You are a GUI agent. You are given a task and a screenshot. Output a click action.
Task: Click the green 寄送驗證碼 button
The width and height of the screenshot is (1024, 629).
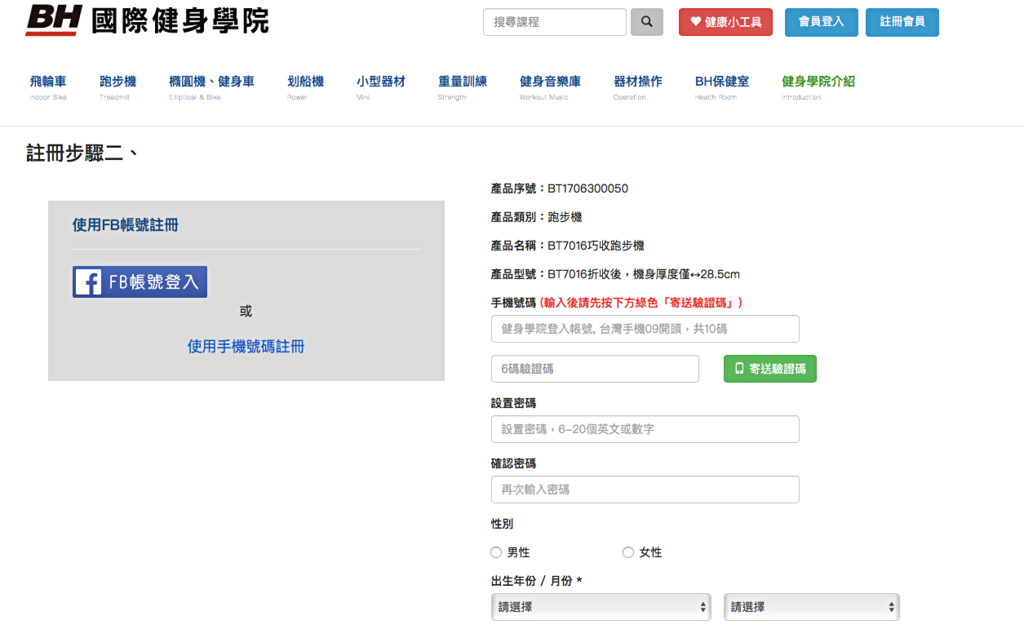pyautogui.click(x=770, y=369)
